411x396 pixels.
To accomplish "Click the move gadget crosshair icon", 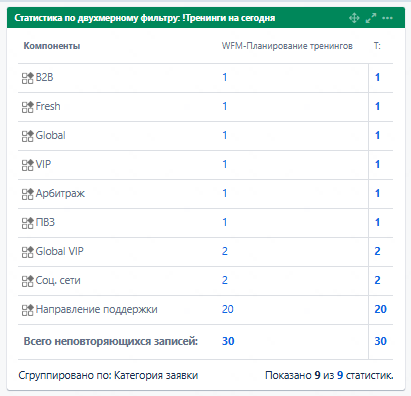I will pyautogui.click(x=354, y=18).
